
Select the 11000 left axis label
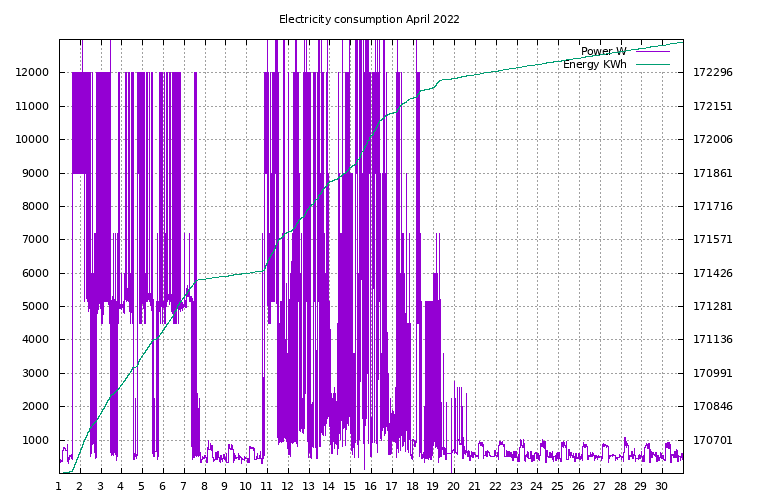pyautogui.click(x=32, y=106)
